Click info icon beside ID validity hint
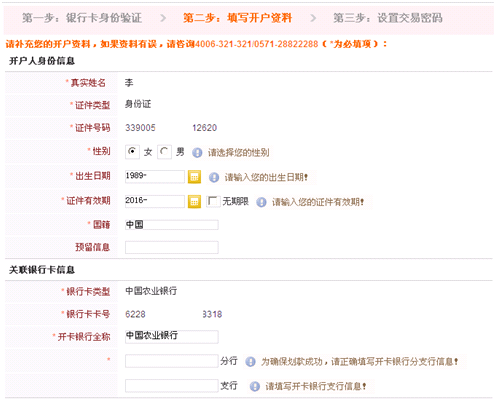The height and width of the screenshot is (406, 498). [261, 202]
